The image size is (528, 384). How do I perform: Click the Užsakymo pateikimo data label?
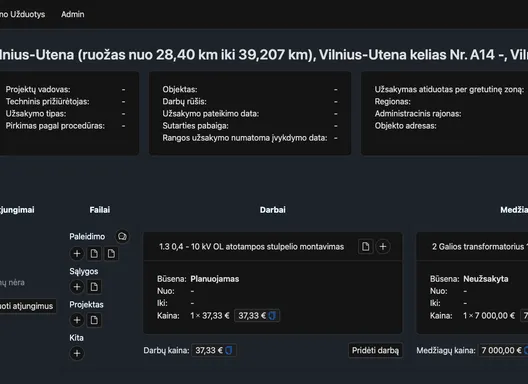pos(210,114)
